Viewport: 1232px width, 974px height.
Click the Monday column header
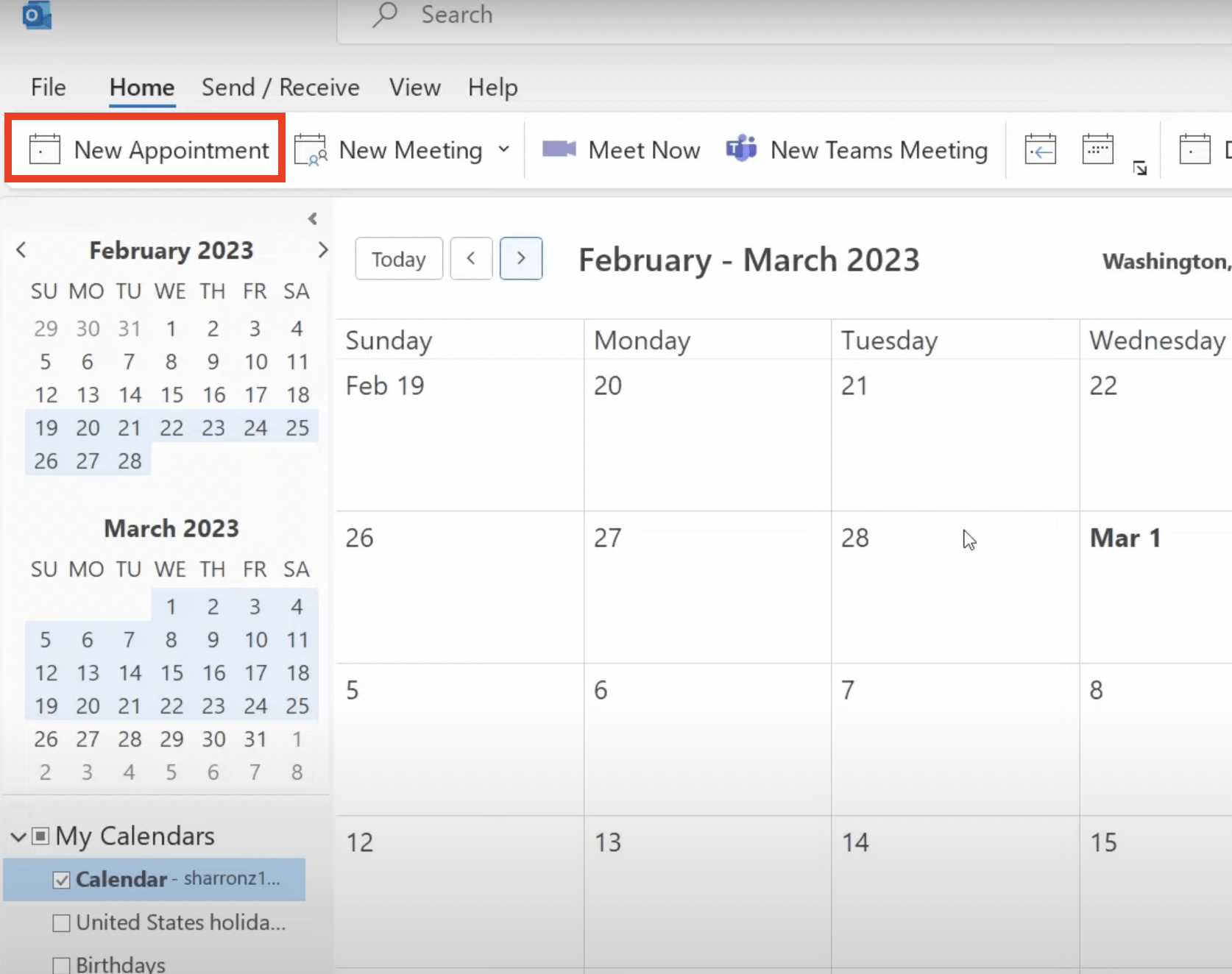[708, 340]
